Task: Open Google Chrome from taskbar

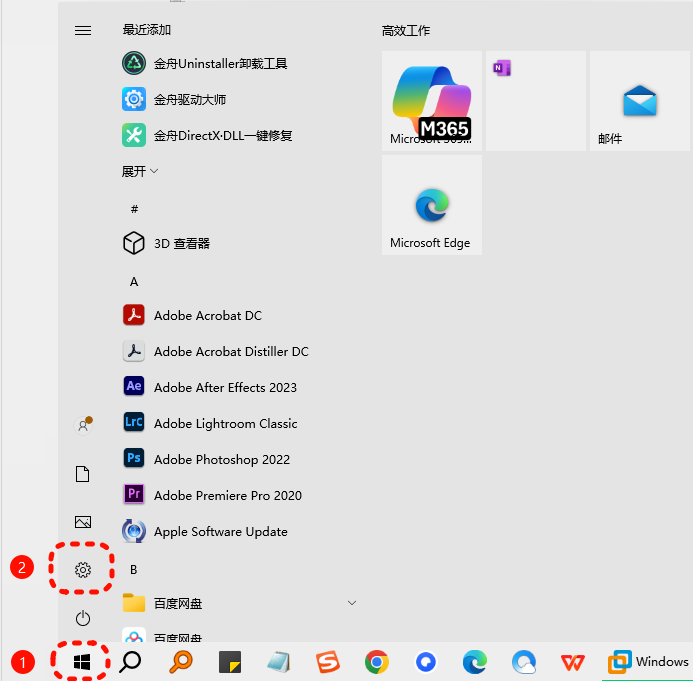Action: (x=377, y=662)
